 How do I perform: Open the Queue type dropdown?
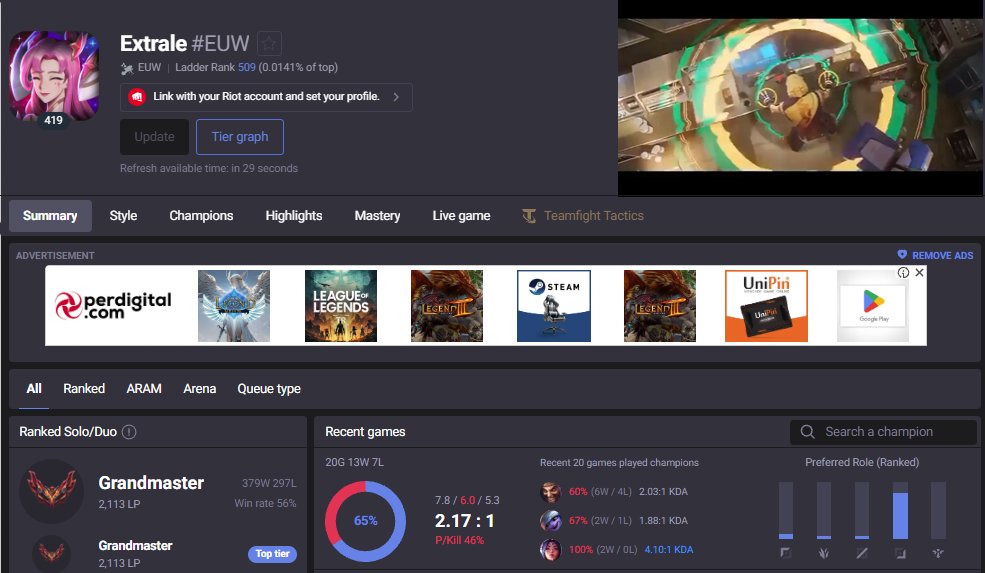point(269,389)
